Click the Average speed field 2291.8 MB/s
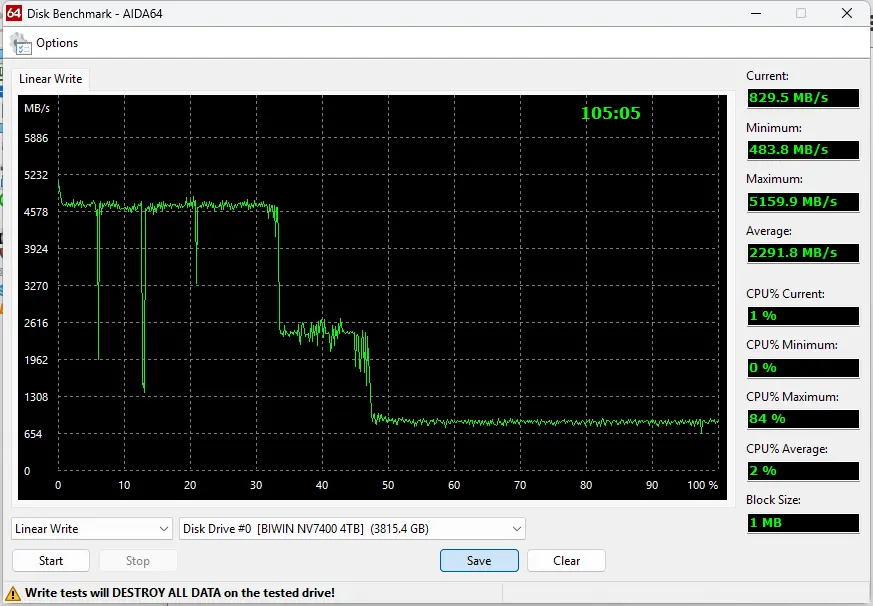 pyautogui.click(x=802, y=253)
